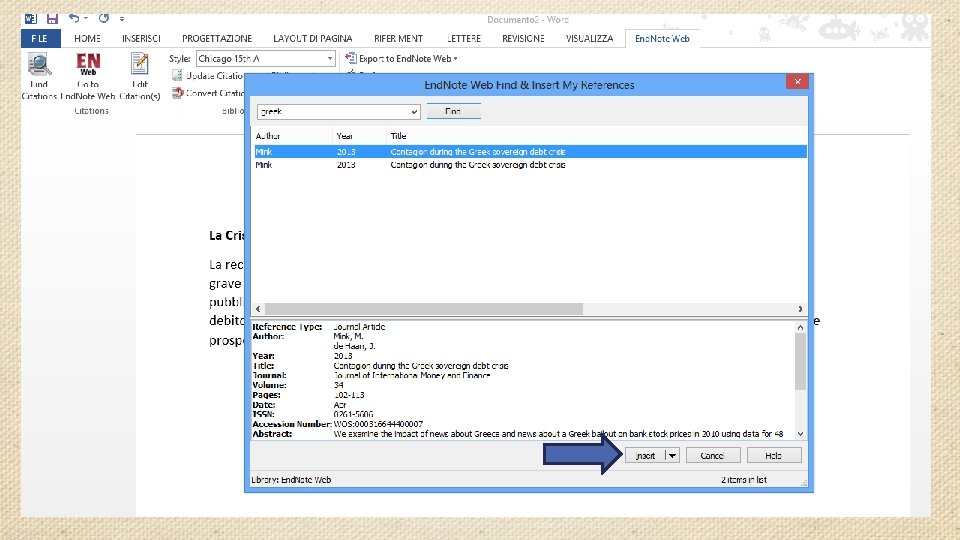960x540 pixels.
Task: Click the Convert Citations icon
Action: [x=178, y=93]
